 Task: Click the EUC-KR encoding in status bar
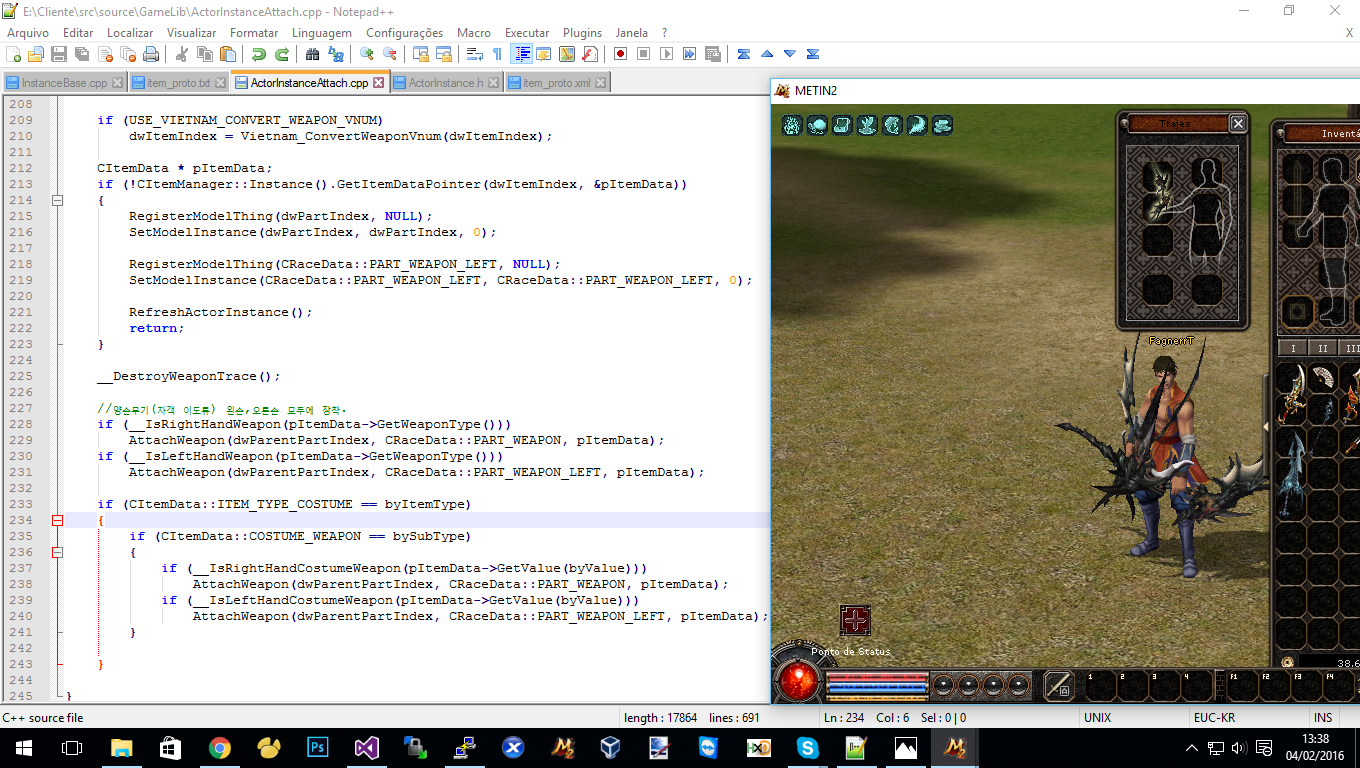tap(1214, 718)
